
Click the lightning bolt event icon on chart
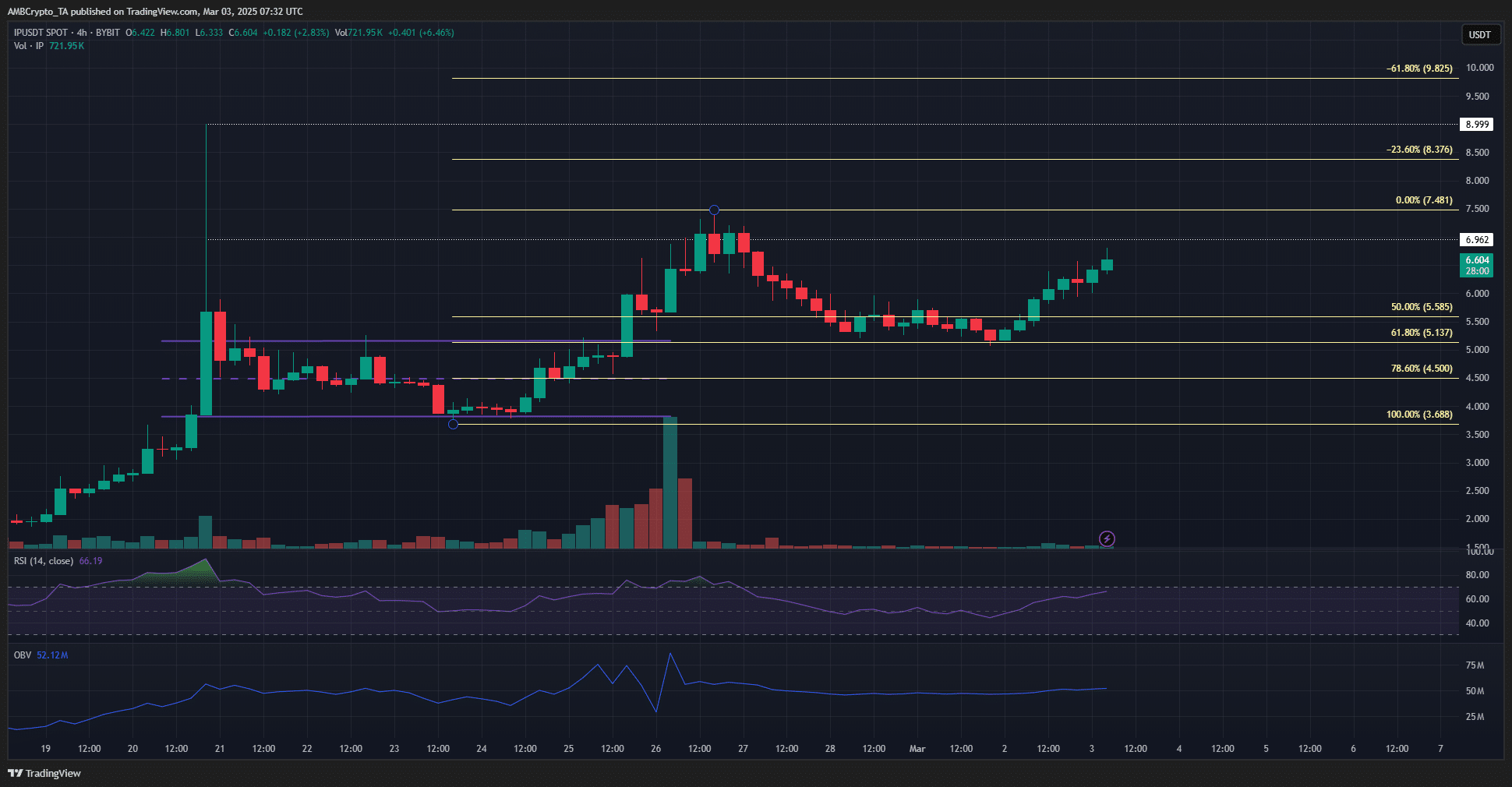pos(1107,538)
